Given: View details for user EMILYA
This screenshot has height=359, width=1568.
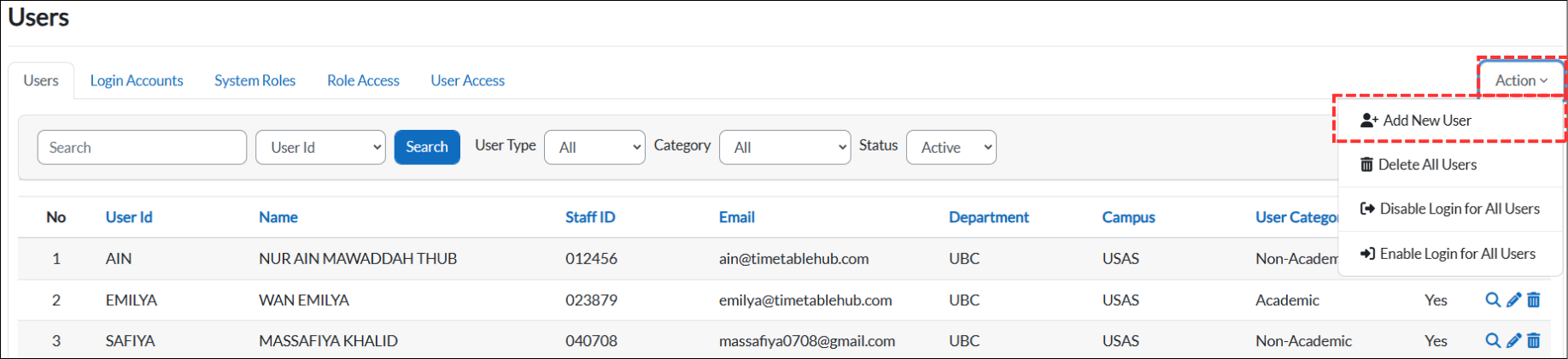Looking at the screenshot, I should coord(1493,300).
